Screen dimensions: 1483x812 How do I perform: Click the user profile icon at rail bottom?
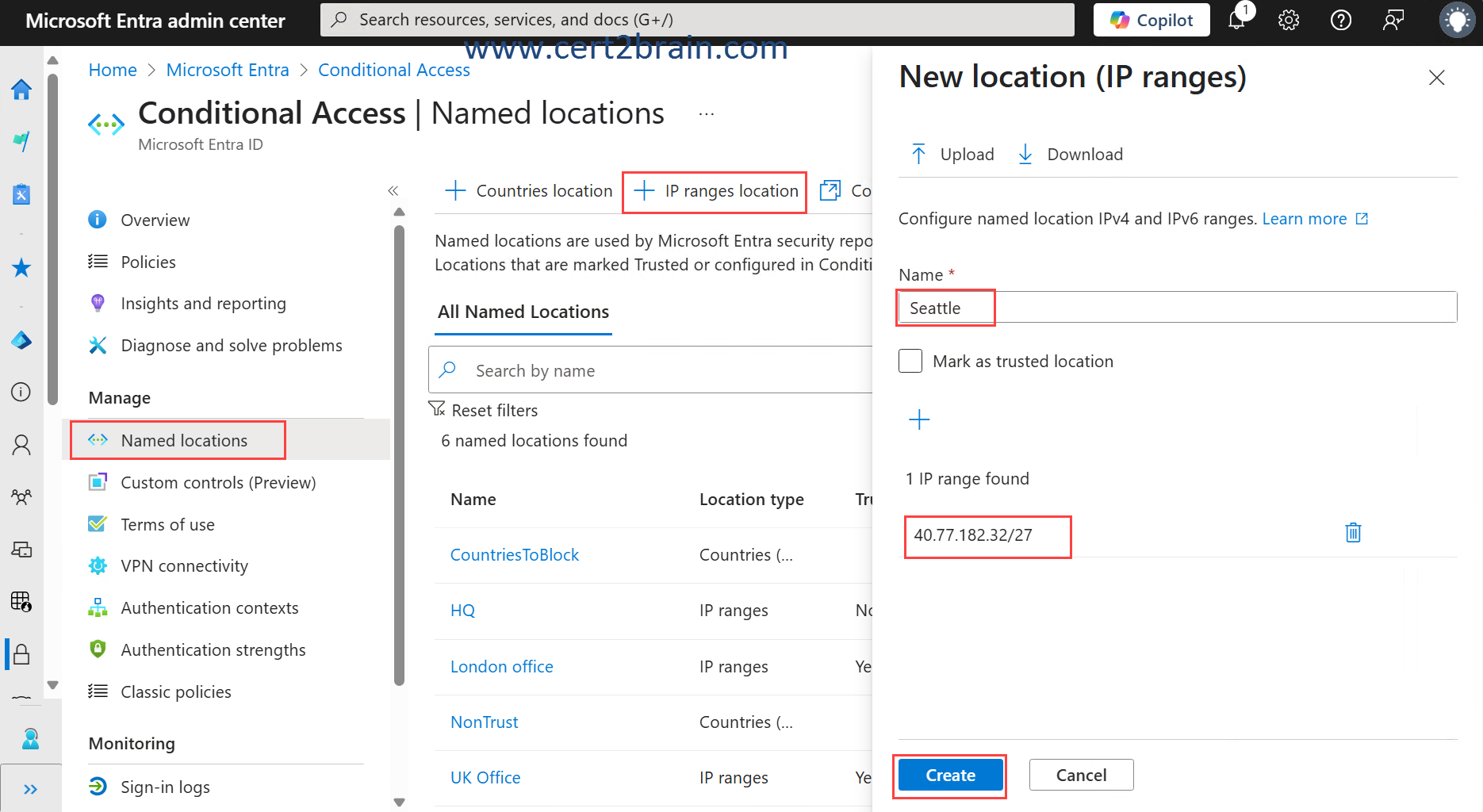(30, 739)
